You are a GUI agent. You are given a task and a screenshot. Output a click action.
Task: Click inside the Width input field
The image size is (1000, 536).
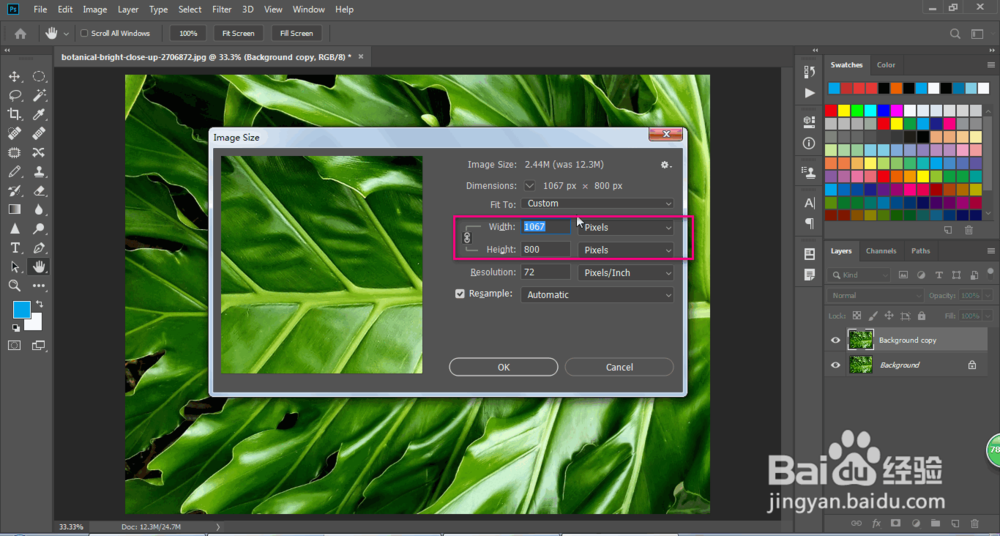point(546,227)
